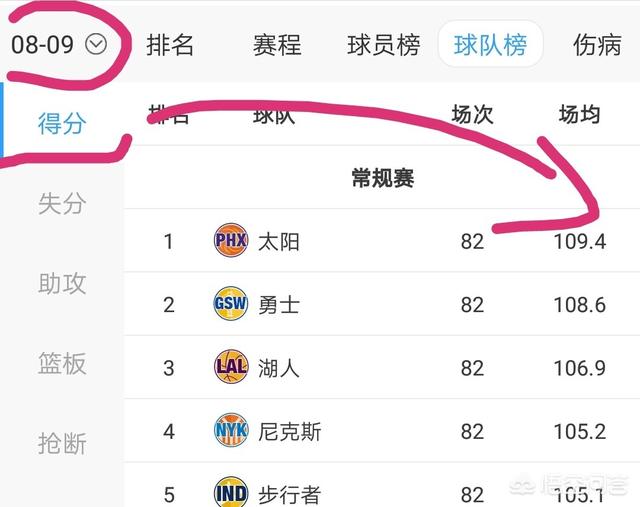Select 助攻 in the sidebar
The image size is (640, 507).
click(62, 283)
